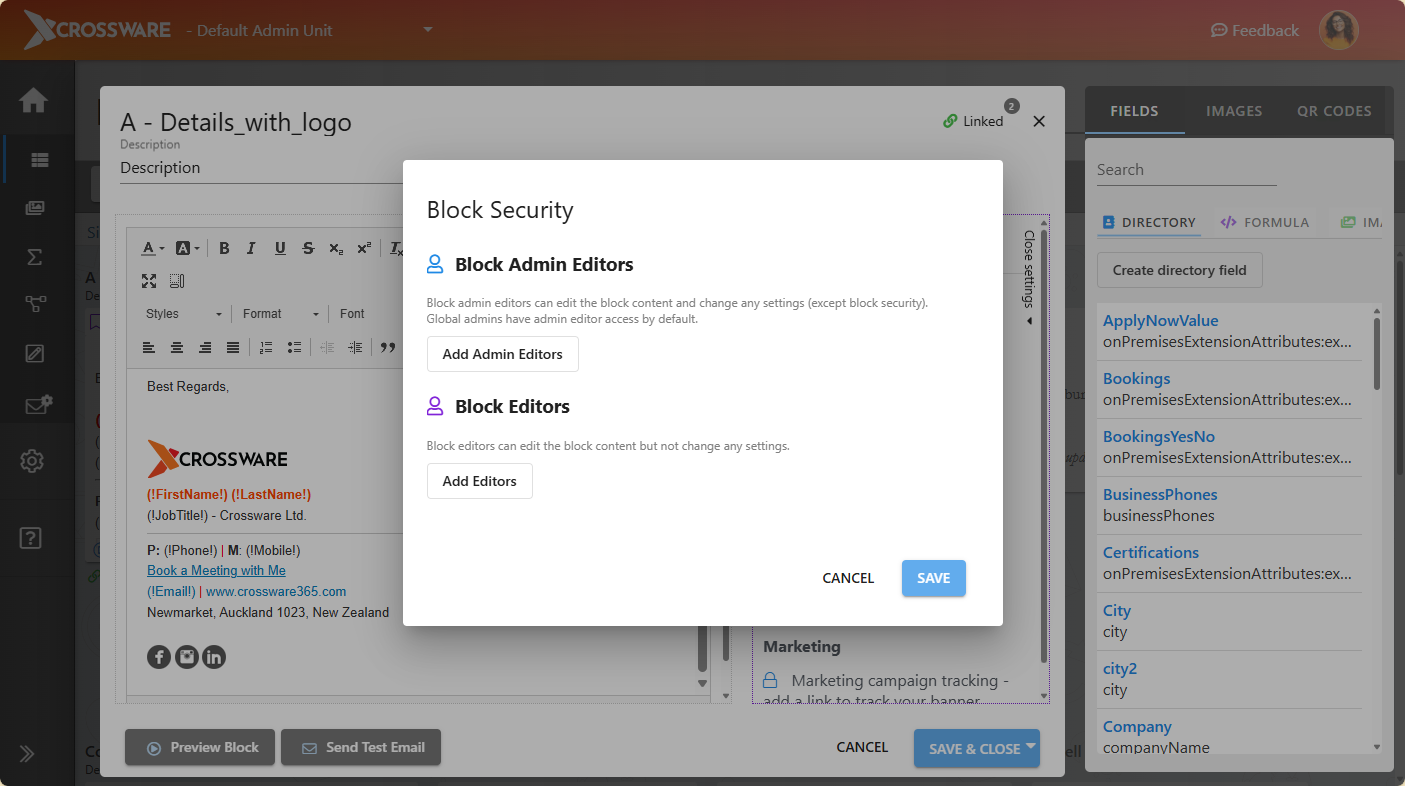This screenshot has height=786, width=1405.
Task: Select the Formula sub-tab
Action: 1265,223
